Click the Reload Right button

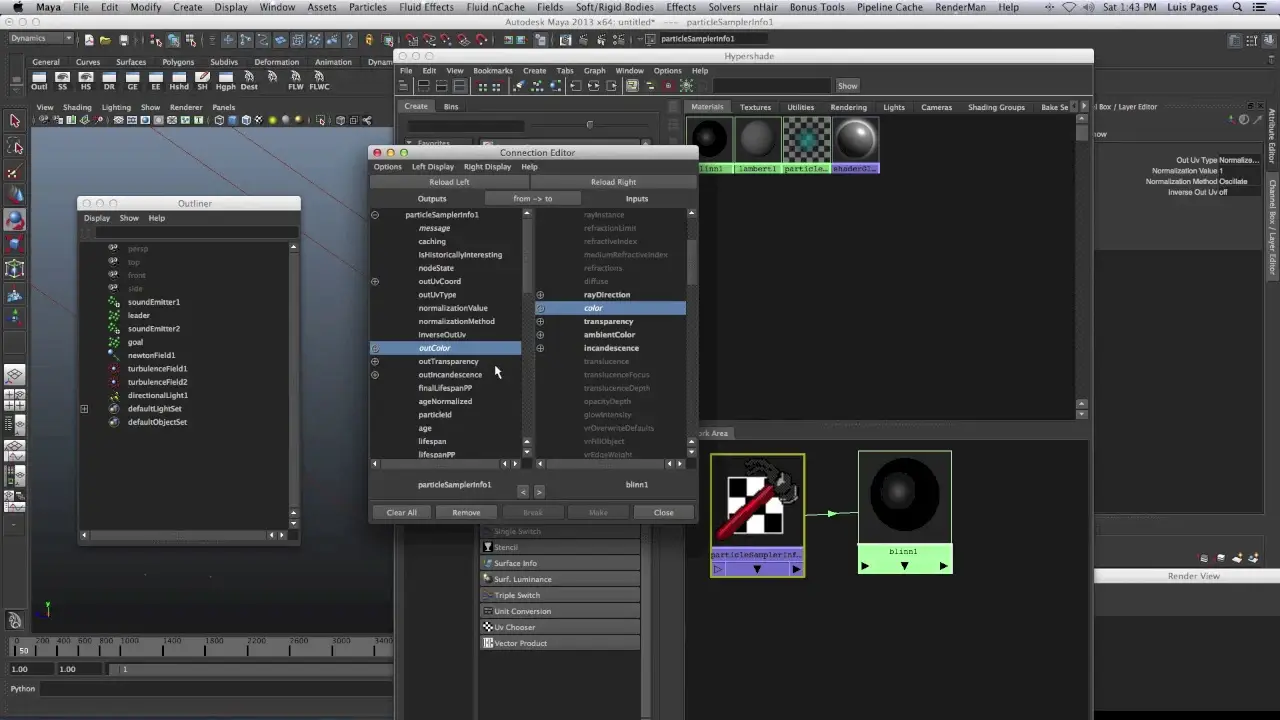click(x=613, y=182)
